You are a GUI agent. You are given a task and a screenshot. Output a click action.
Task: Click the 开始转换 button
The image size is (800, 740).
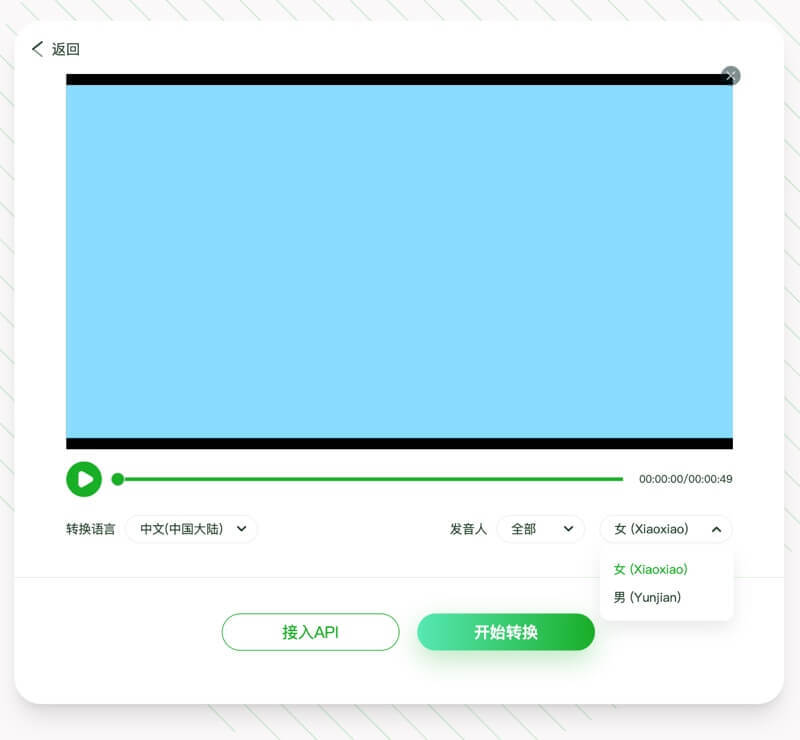click(506, 632)
